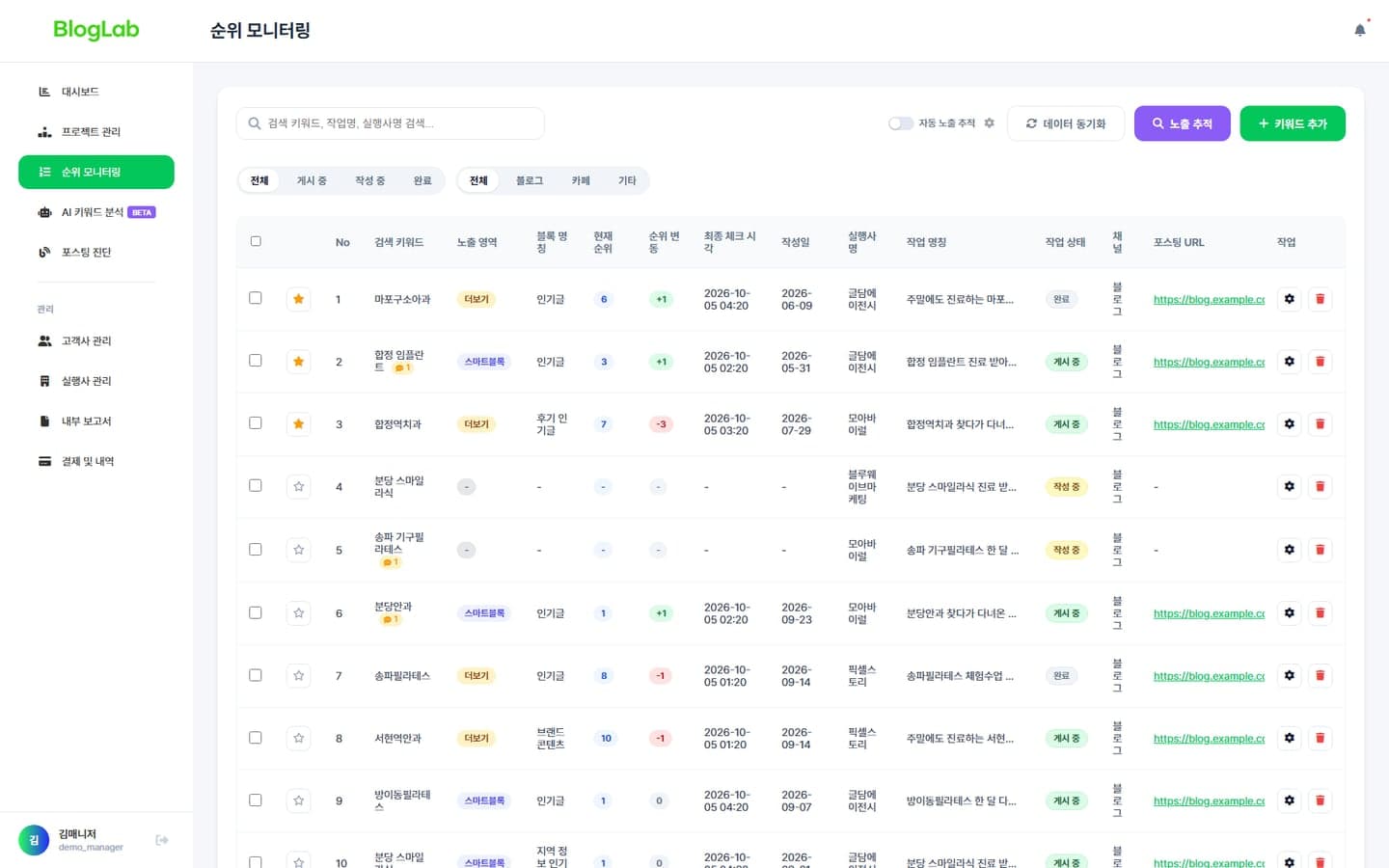Screen dimensions: 1389x868
Task: Unstar the 마포구소아과 row
Action: (x=299, y=299)
